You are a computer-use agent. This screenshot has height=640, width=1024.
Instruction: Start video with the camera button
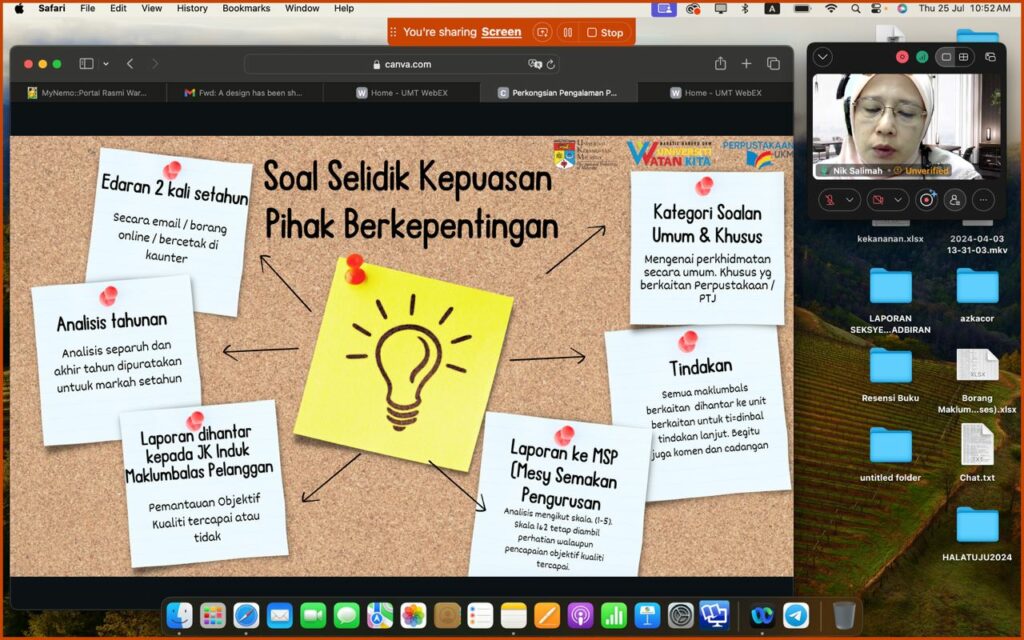point(879,200)
